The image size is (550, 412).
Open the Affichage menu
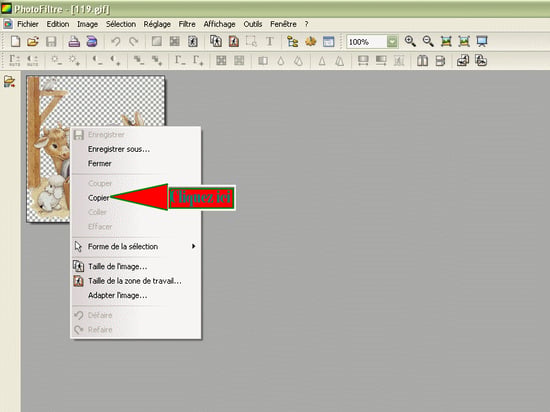(x=219, y=24)
